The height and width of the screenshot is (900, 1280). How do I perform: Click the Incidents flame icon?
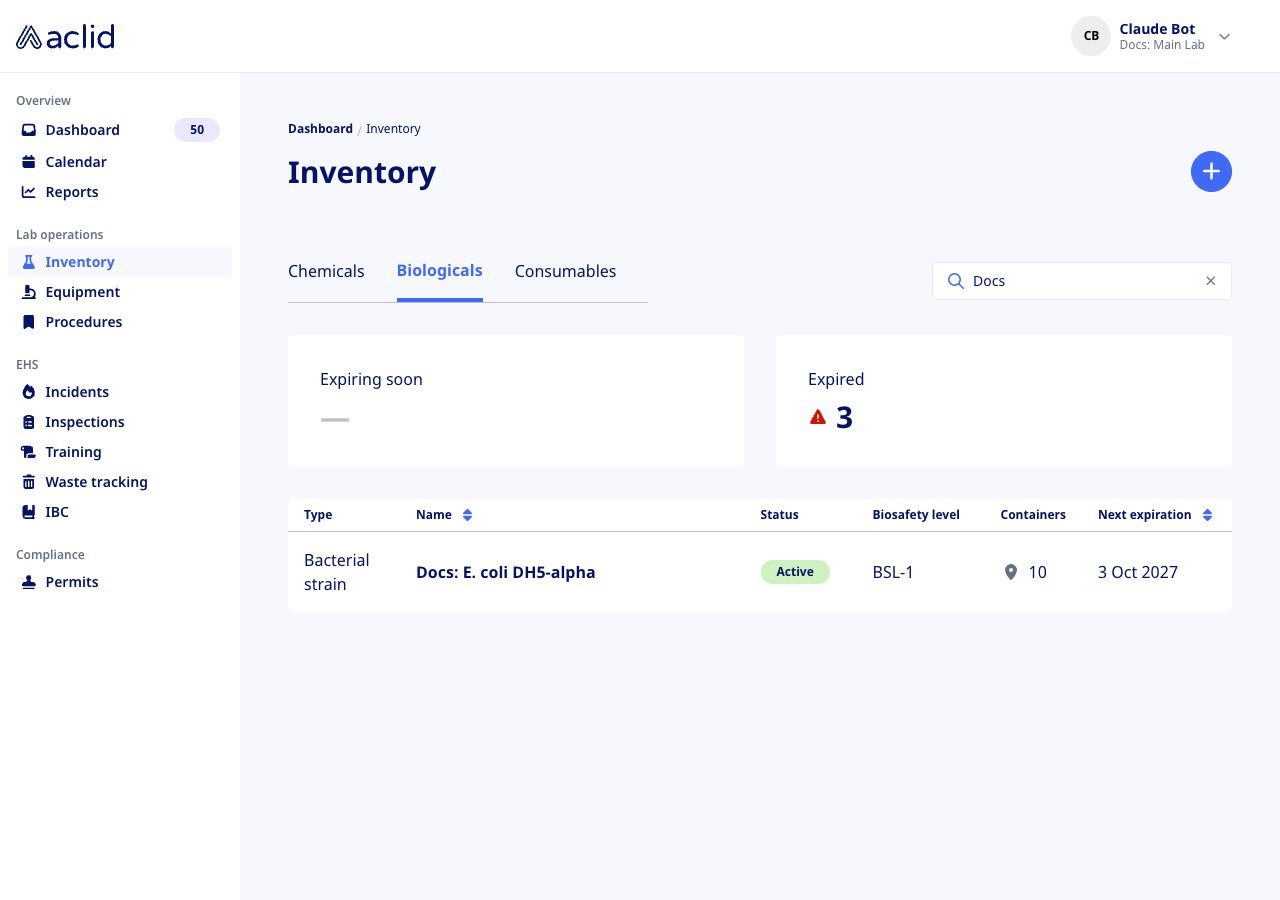(x=29, y=392)
